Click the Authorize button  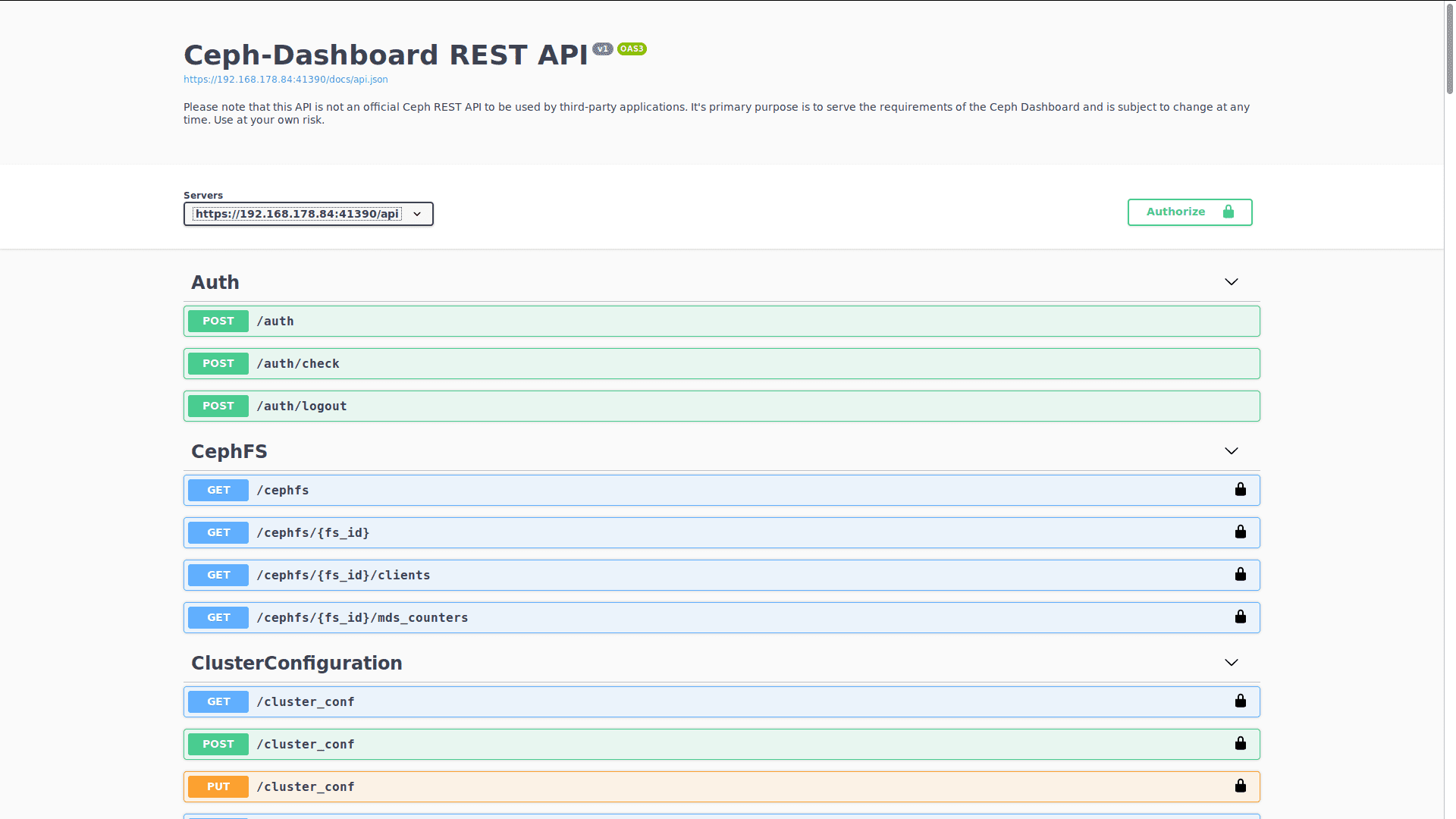coord(1189,212)
